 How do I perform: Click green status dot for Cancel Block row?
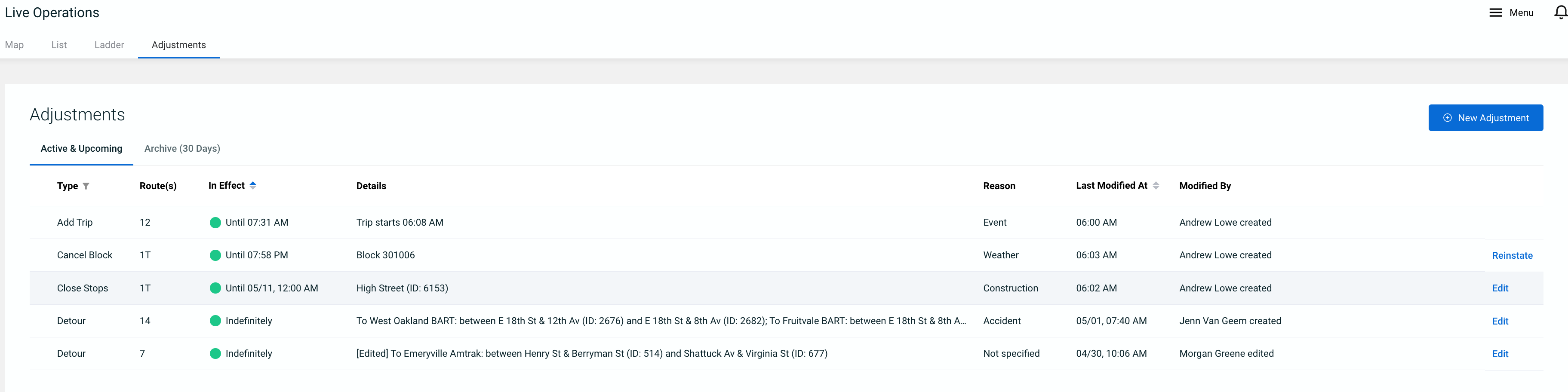click(215, 256)
